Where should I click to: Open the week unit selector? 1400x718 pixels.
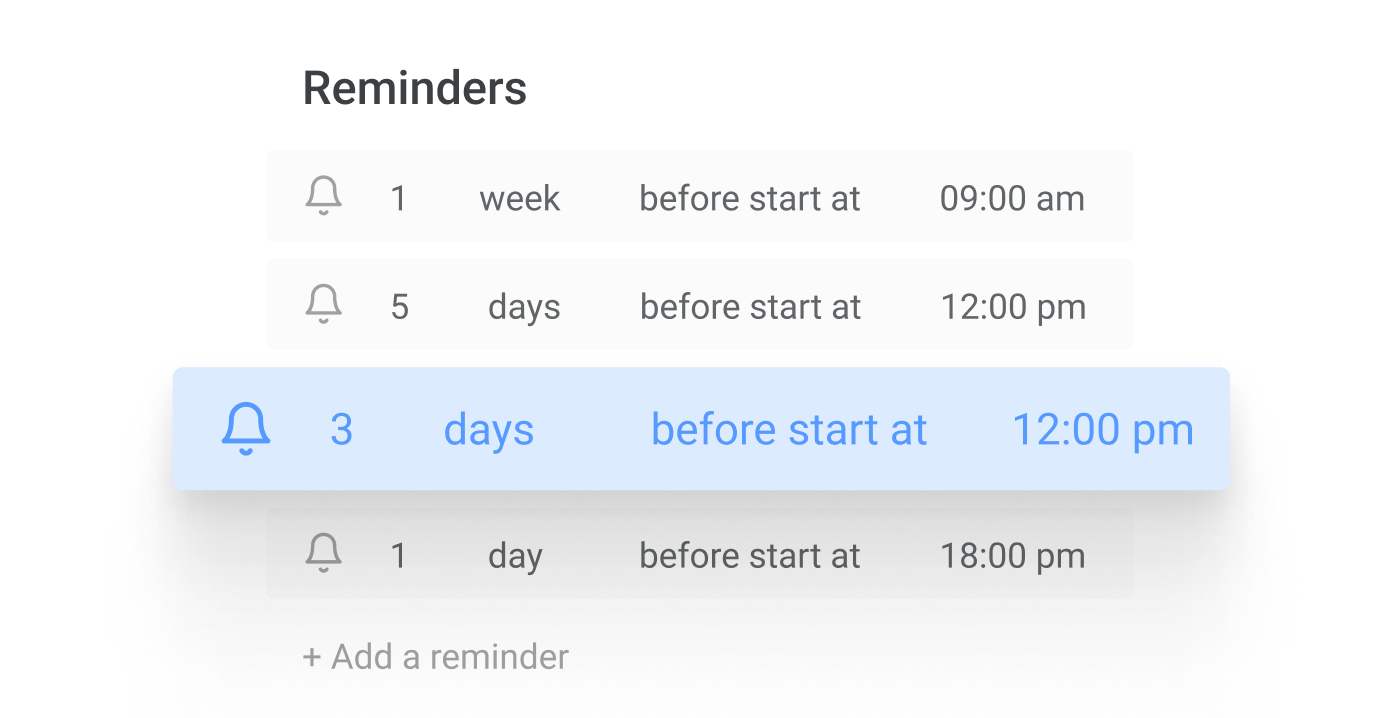click(520, 197)
